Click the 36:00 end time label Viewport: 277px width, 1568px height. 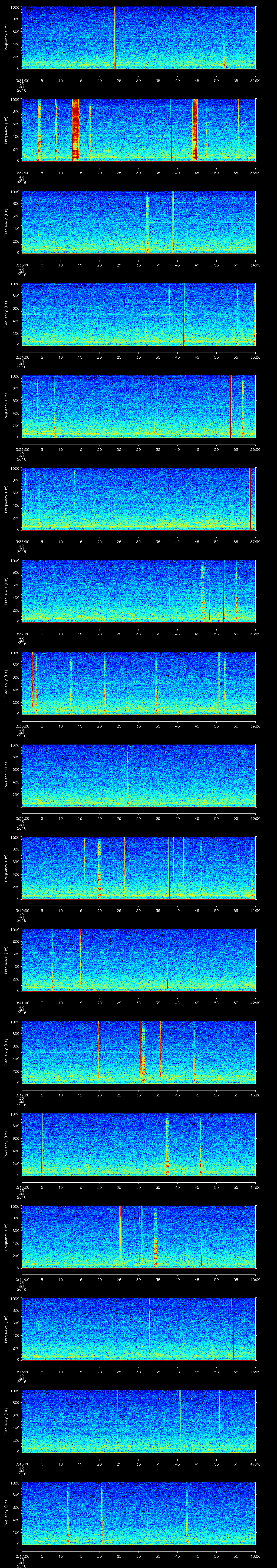click(255, 450)
